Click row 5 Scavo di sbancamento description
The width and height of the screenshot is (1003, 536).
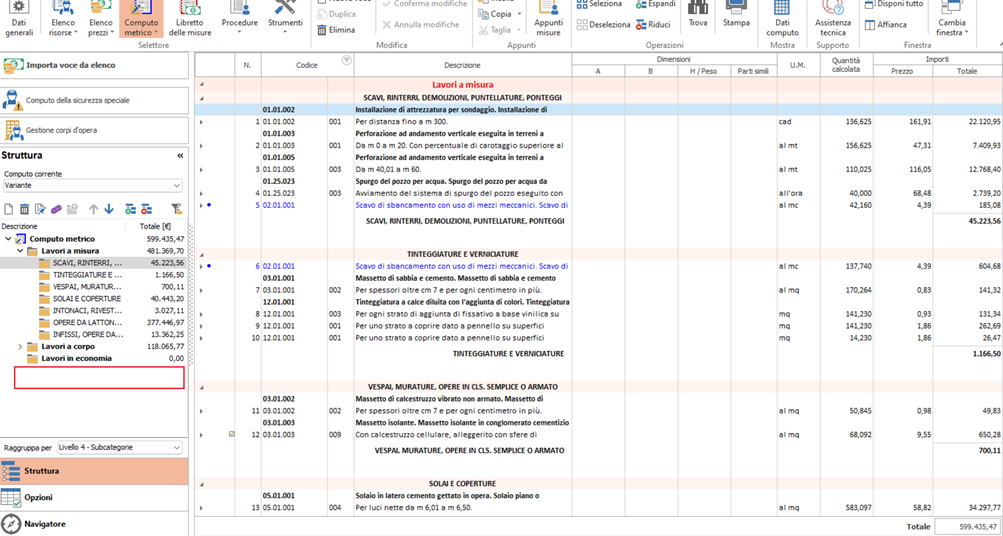(x=462, y=205)
